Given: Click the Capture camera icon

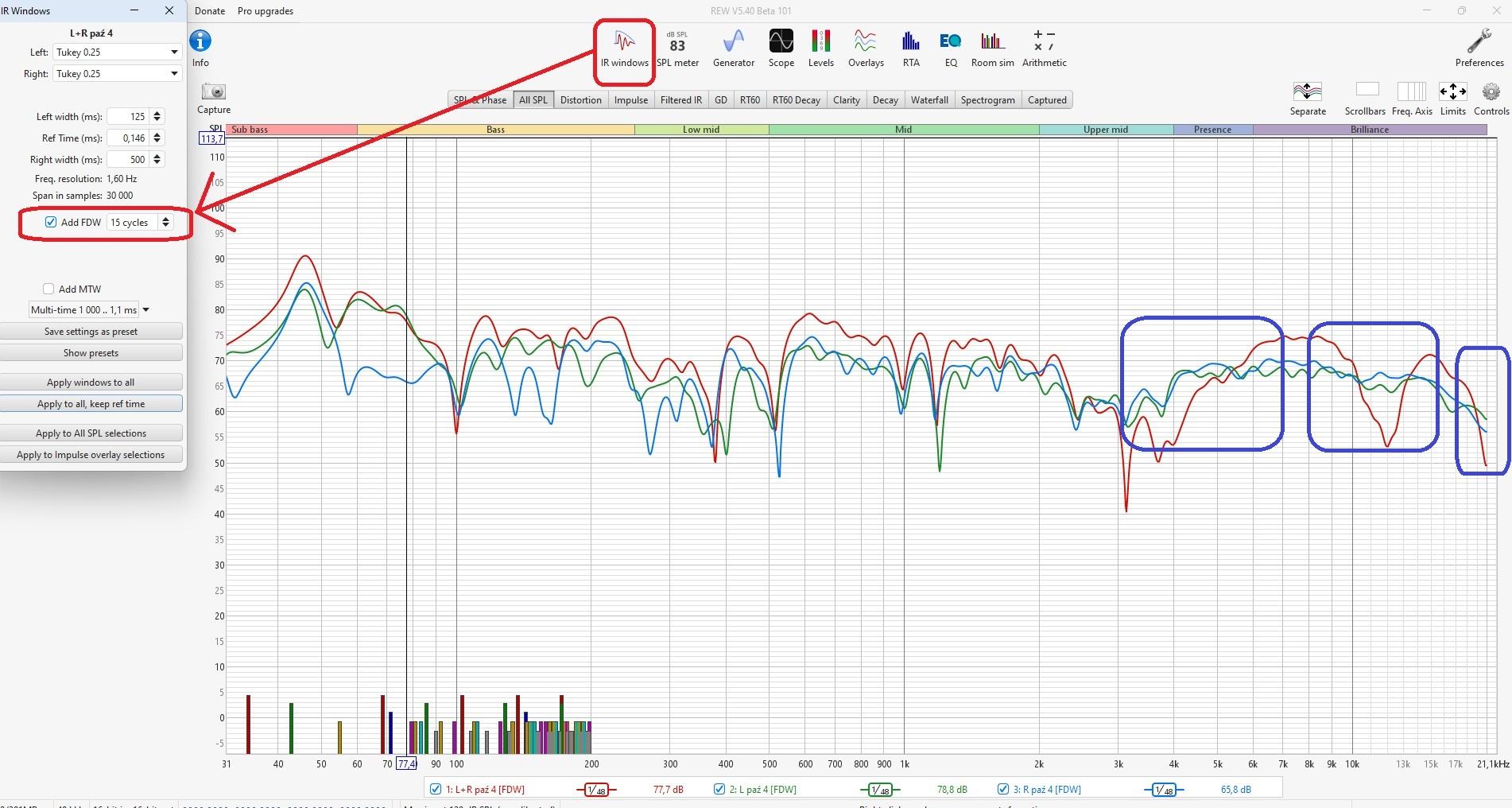Looking at the screenshot, I should 214,92.
